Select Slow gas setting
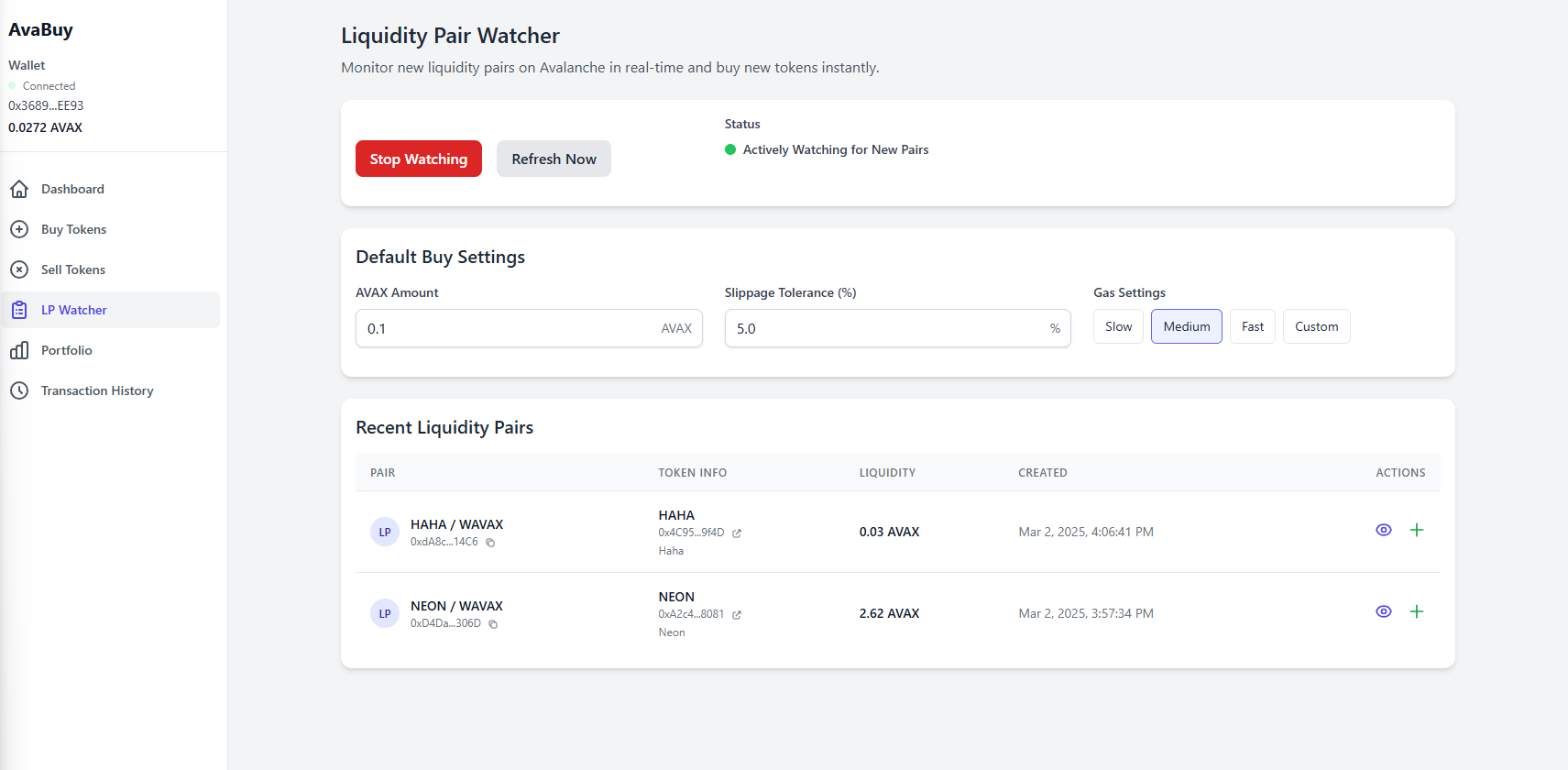 [1118, 326]
